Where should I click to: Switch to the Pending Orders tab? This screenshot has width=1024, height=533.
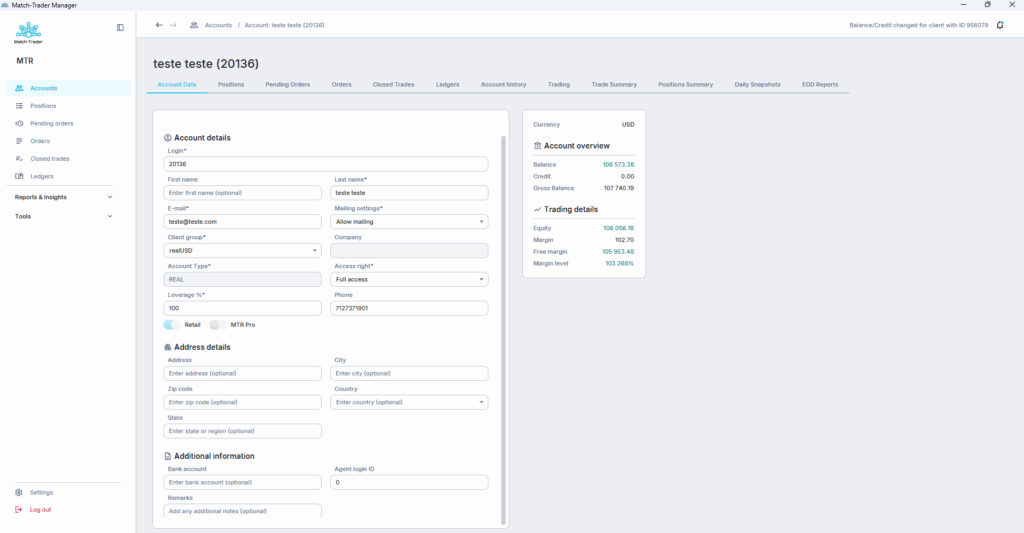coord(287,85)
